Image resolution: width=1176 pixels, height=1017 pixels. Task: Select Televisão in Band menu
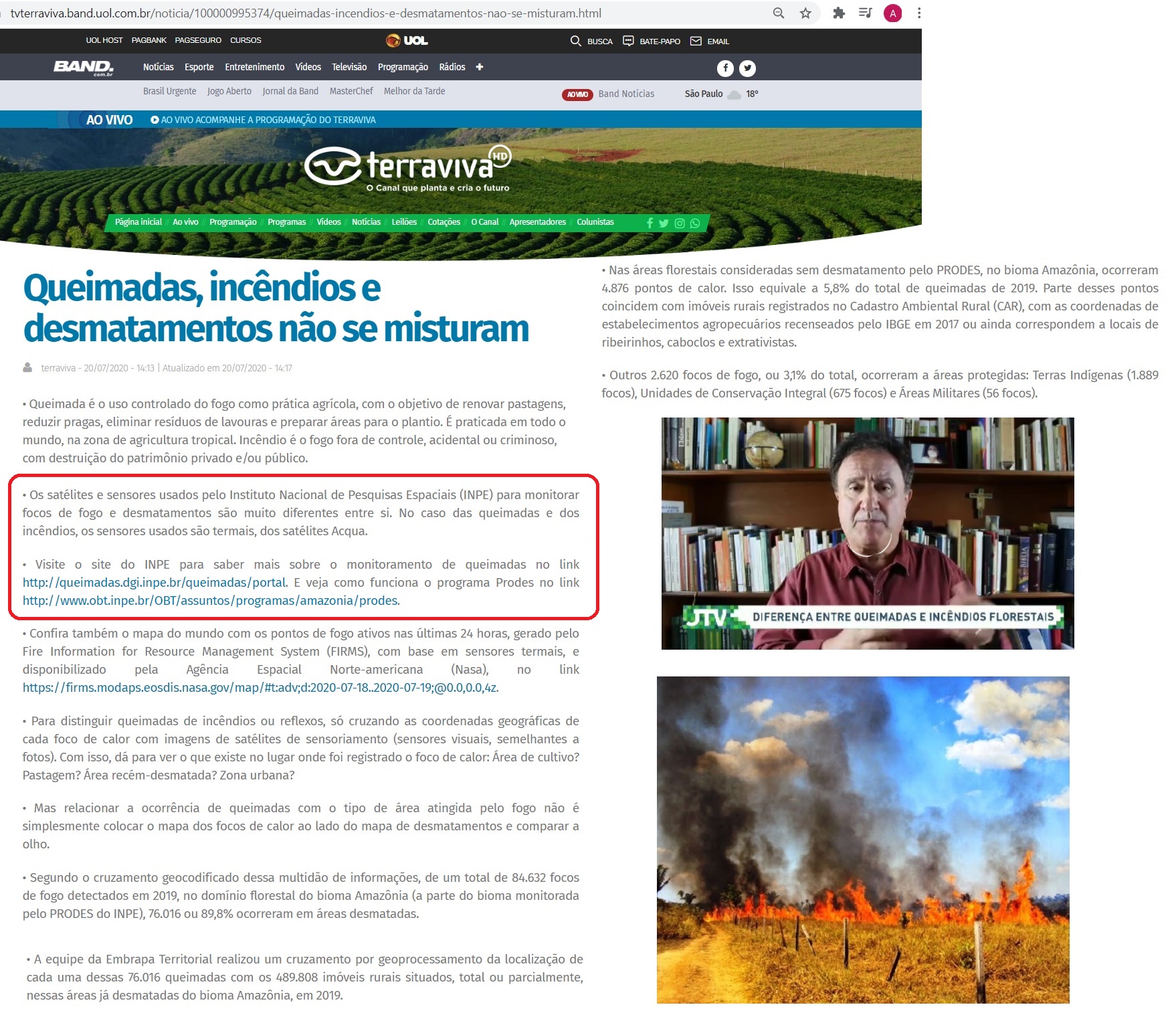point(349,67)
